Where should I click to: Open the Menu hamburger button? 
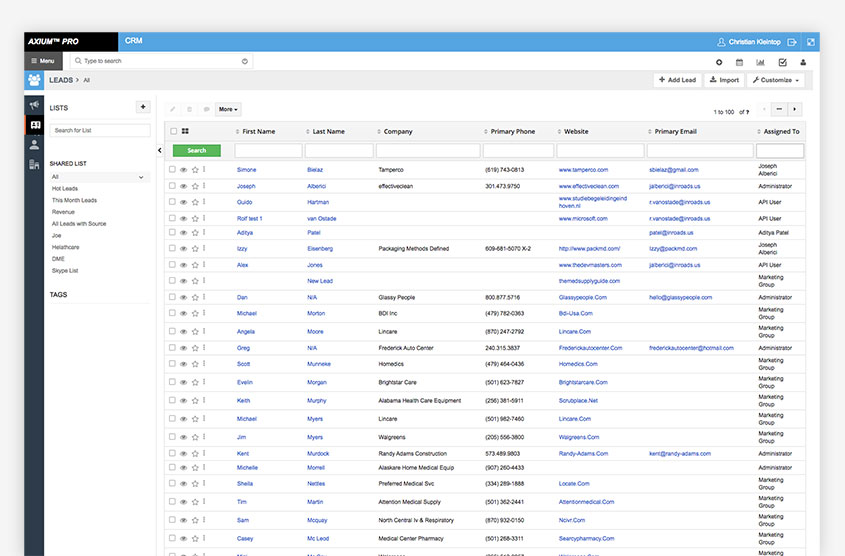(x=43, y=61)
